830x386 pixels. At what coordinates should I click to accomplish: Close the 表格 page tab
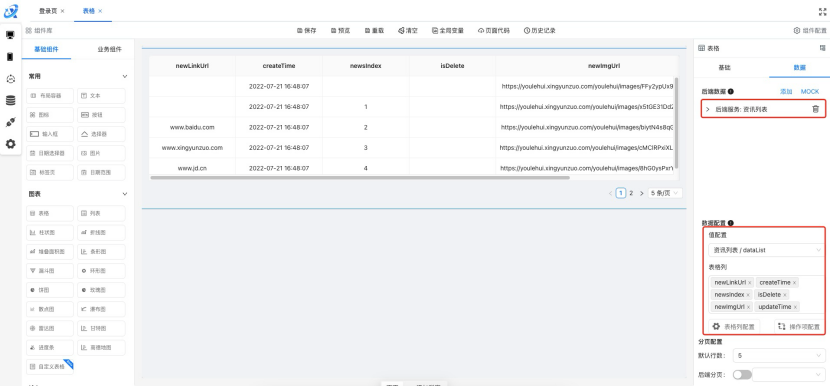(101, 11)
